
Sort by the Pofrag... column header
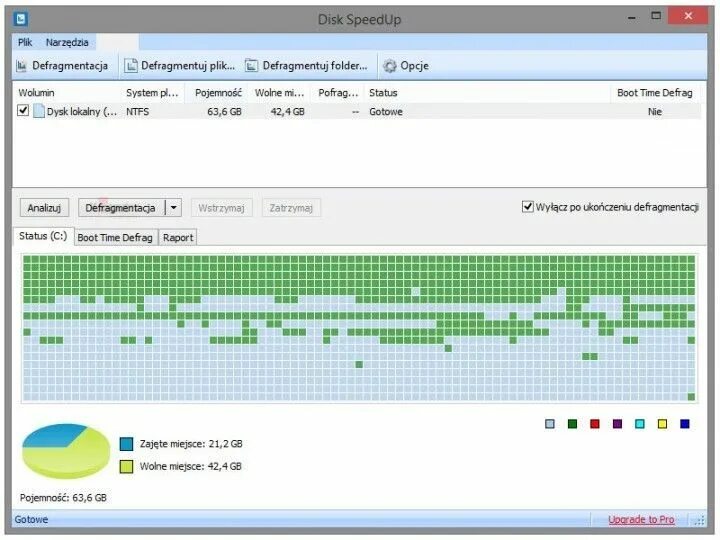(338, 93)
